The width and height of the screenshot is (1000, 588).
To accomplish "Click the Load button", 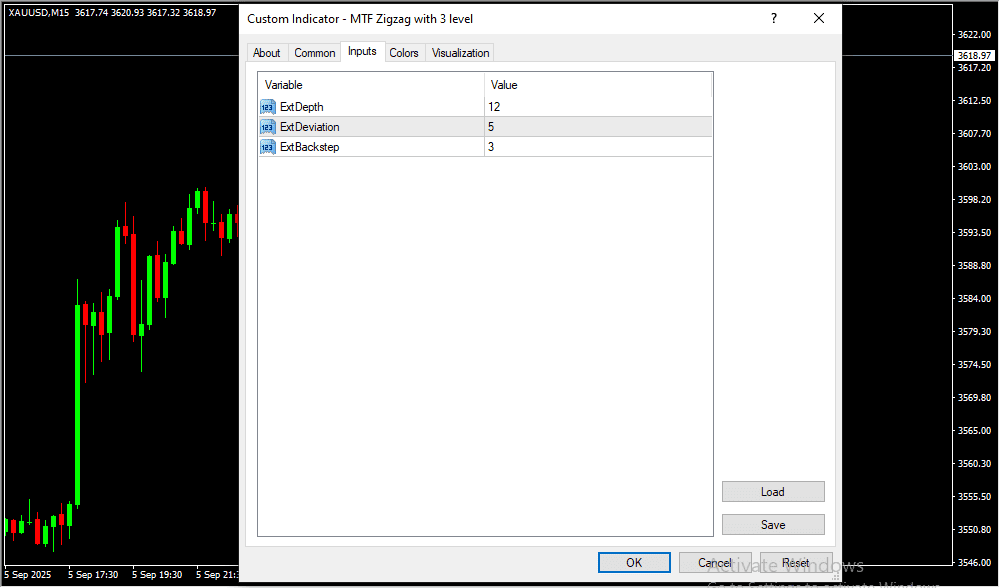I will pyautogui.click(x=773, y=492).
